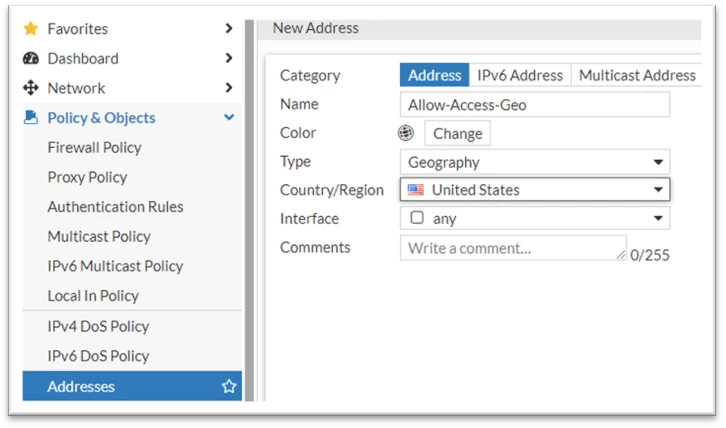
Task: Click the Name input field
Action: click(x=535, y=105)
